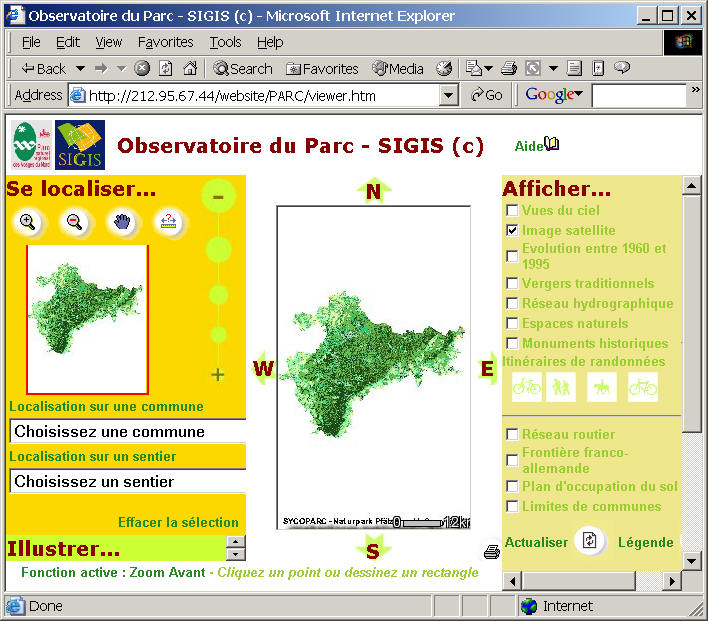This screenshot has width=708, height=621.
Task: Click the browser Refresh button
Action: (166, 69)
